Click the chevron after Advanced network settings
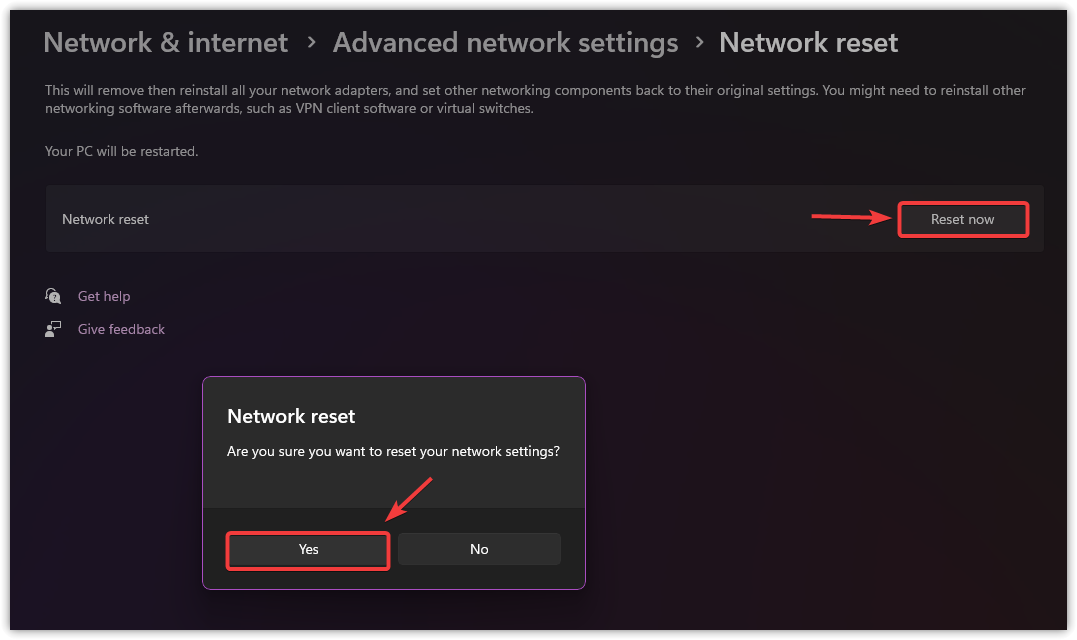 (699, 43)
